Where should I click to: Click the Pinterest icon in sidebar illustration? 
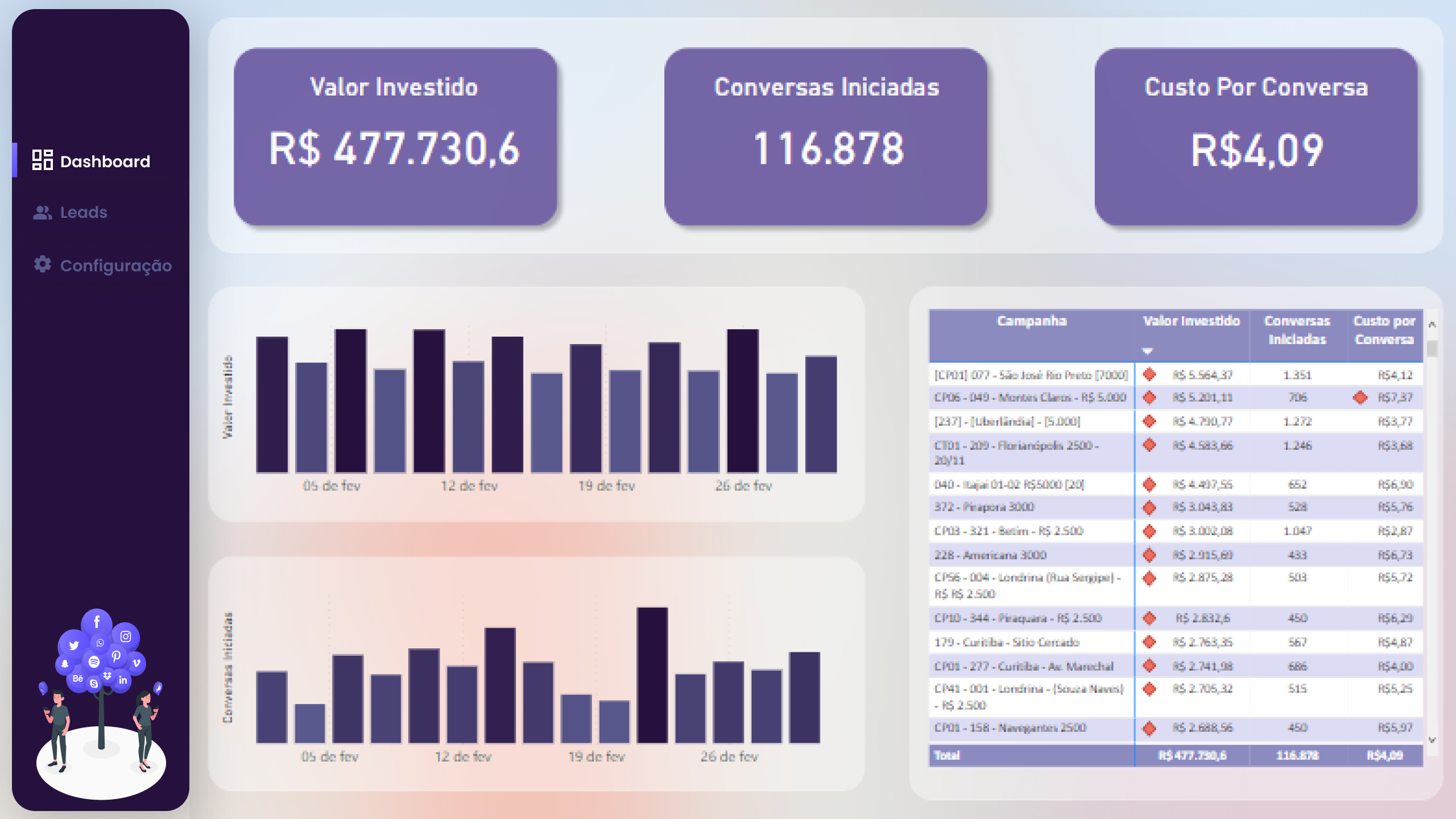(116, 656)
